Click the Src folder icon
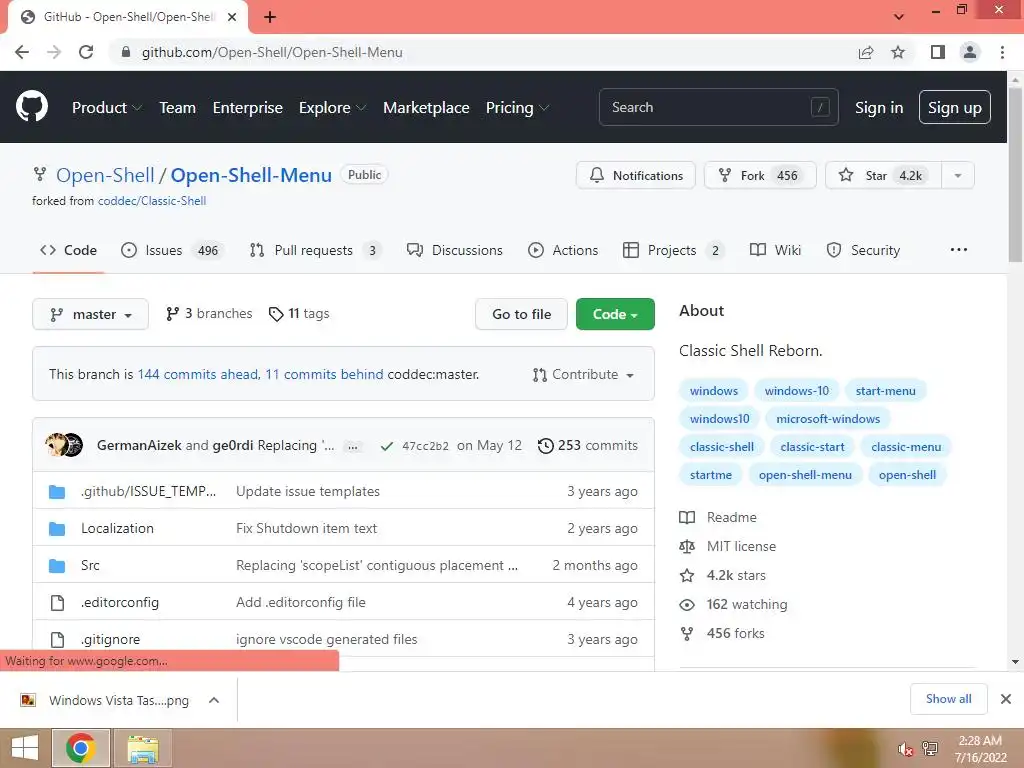This screenshot has height=768, width=1024. [57, 566]
